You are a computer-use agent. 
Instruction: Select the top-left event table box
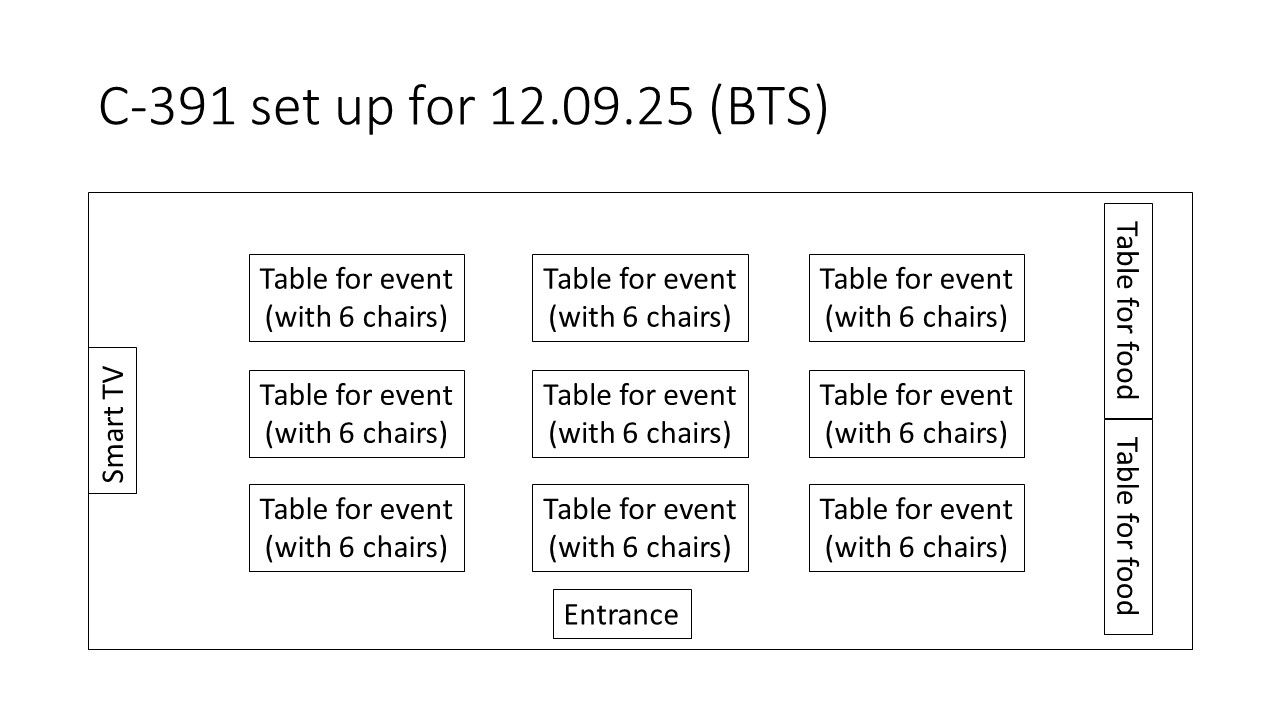coord(356,298)
